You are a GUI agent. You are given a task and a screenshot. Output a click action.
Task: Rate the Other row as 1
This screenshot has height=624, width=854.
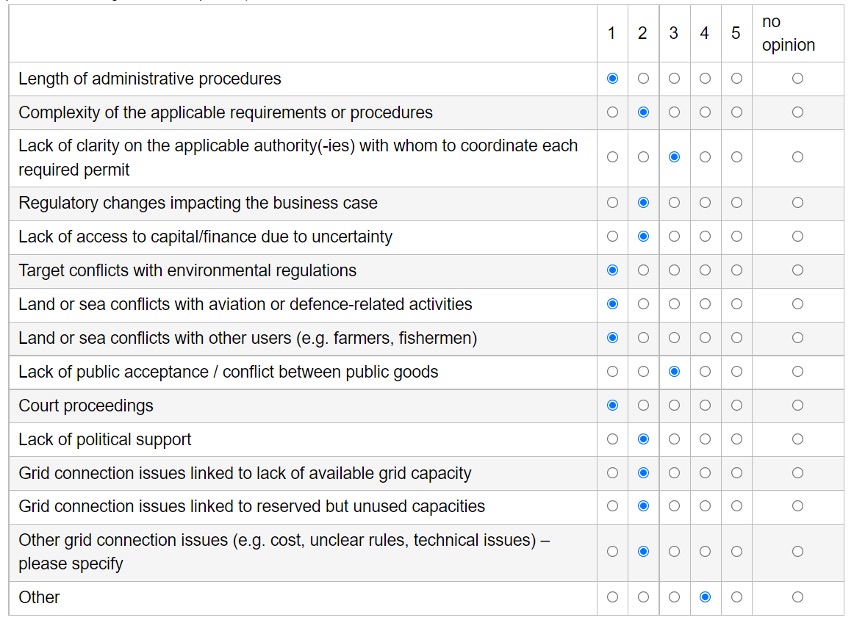click(x=612, y=597)
